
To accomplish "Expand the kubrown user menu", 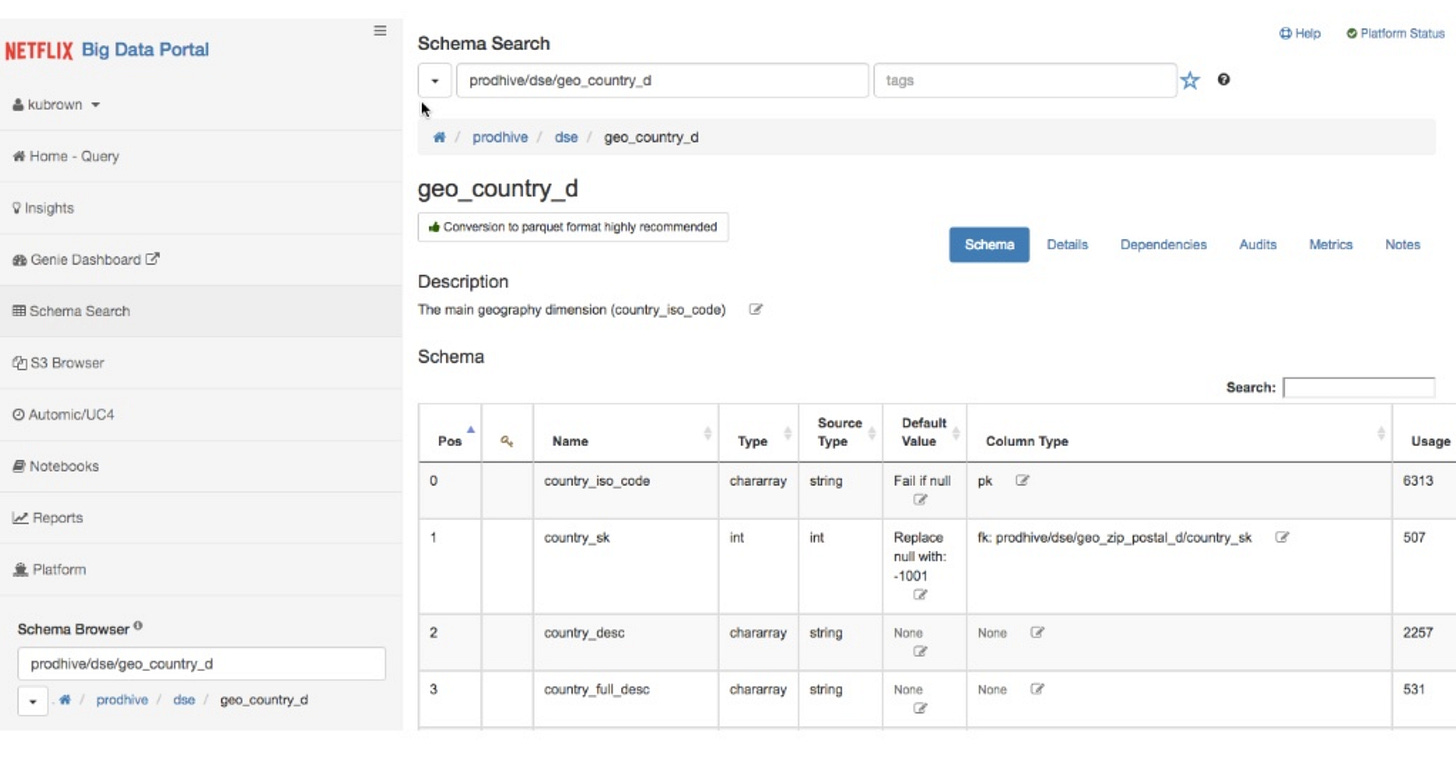I will click(x=57, y=105).
